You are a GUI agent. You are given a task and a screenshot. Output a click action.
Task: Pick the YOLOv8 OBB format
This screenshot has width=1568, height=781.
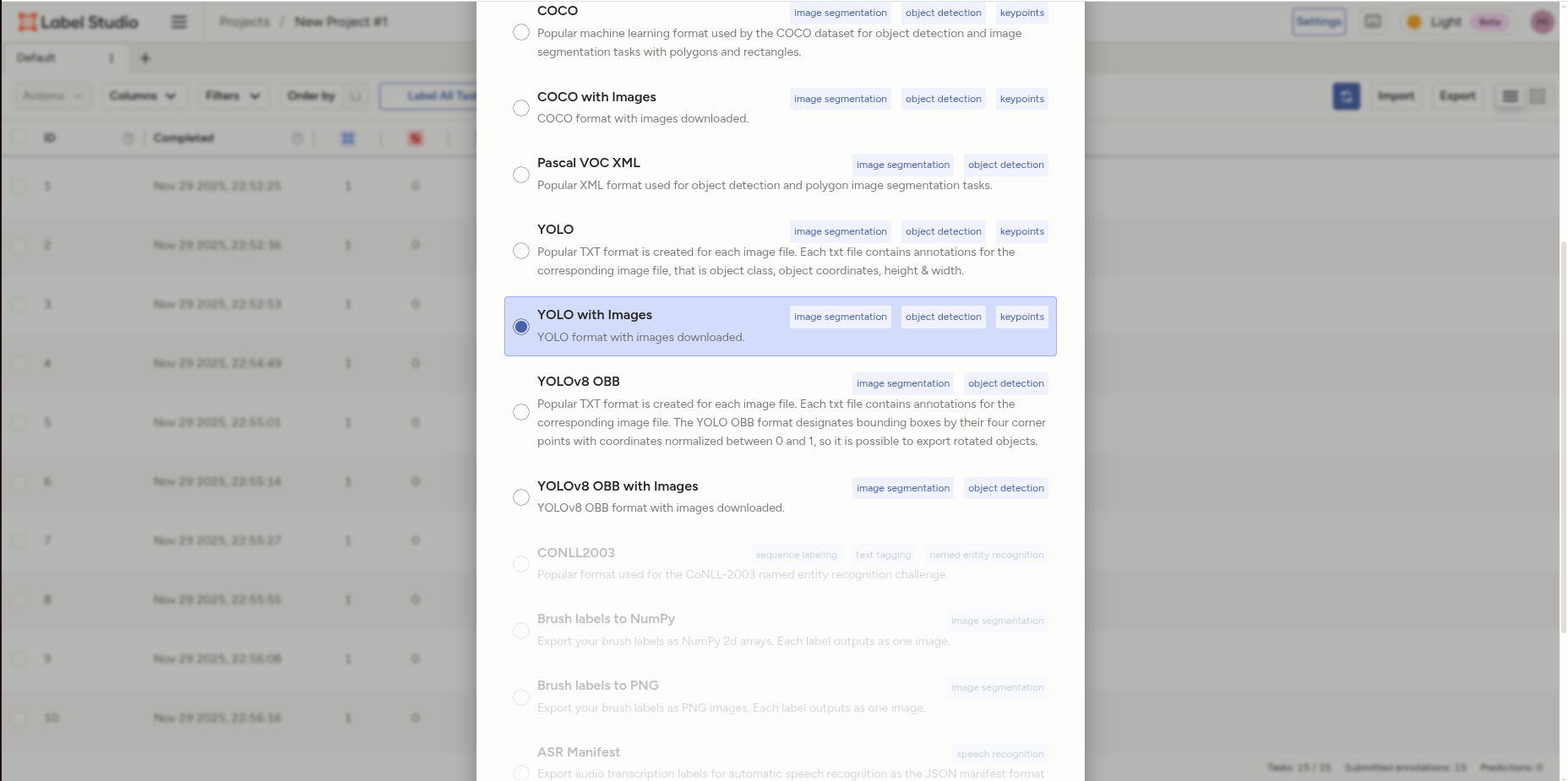(x=521, y=412)
